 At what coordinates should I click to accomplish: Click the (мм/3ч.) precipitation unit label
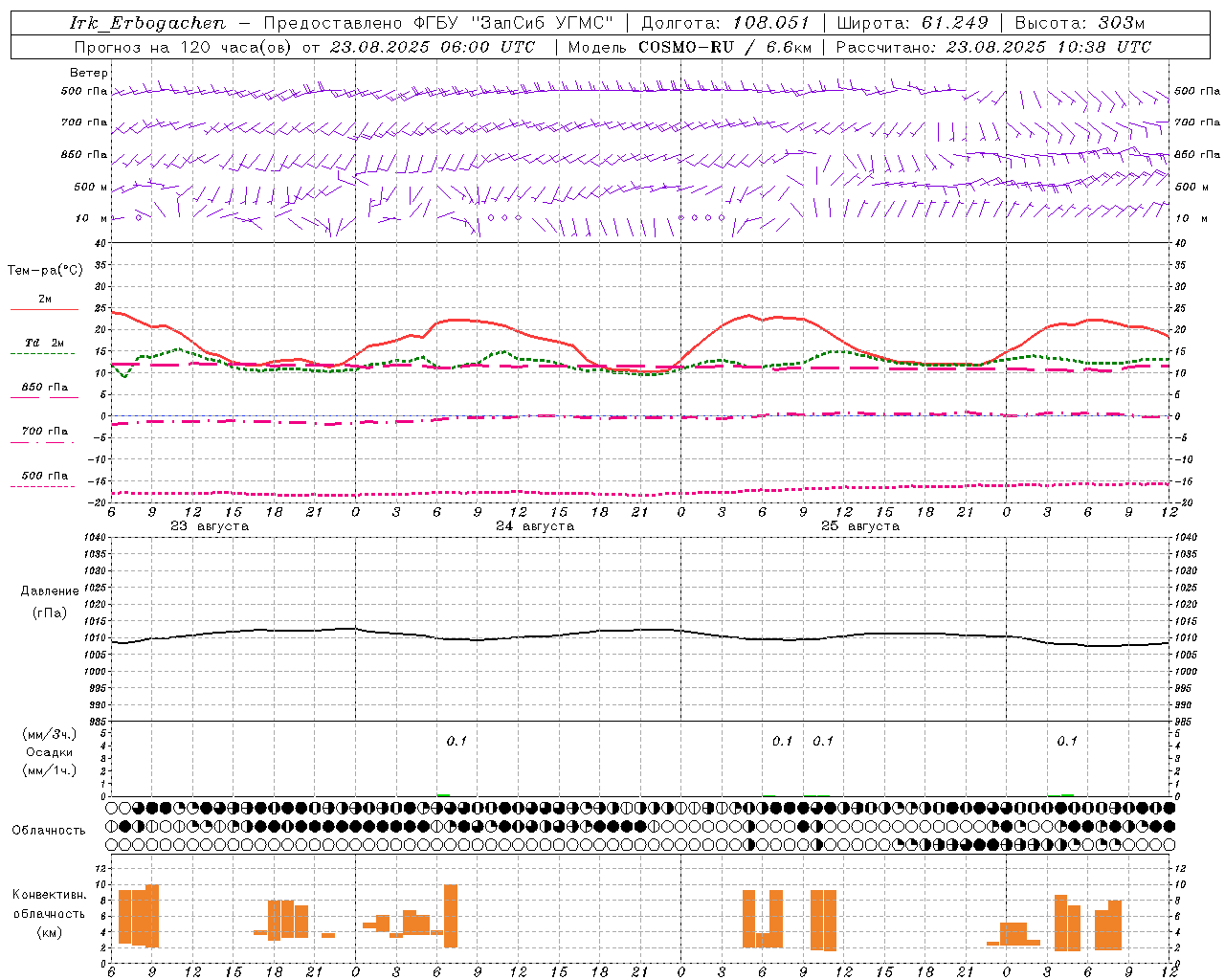50,734
